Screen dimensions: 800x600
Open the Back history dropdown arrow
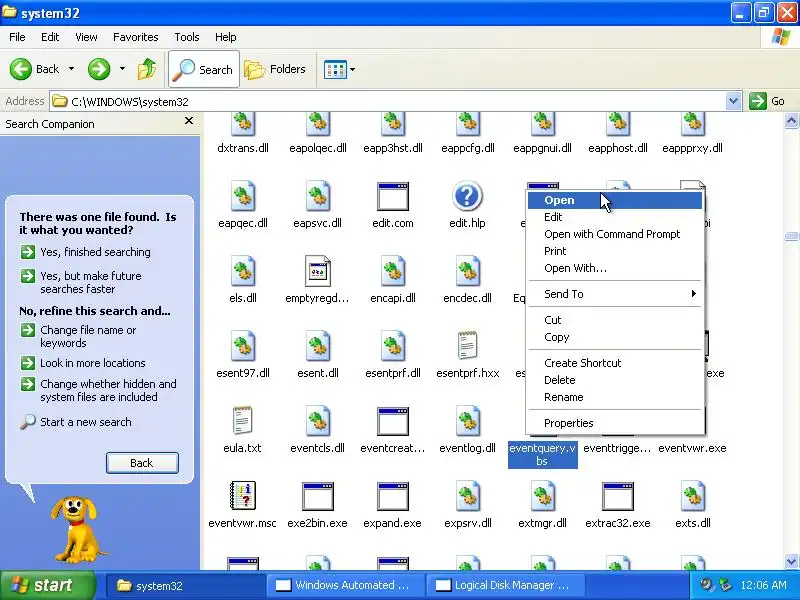71,69
